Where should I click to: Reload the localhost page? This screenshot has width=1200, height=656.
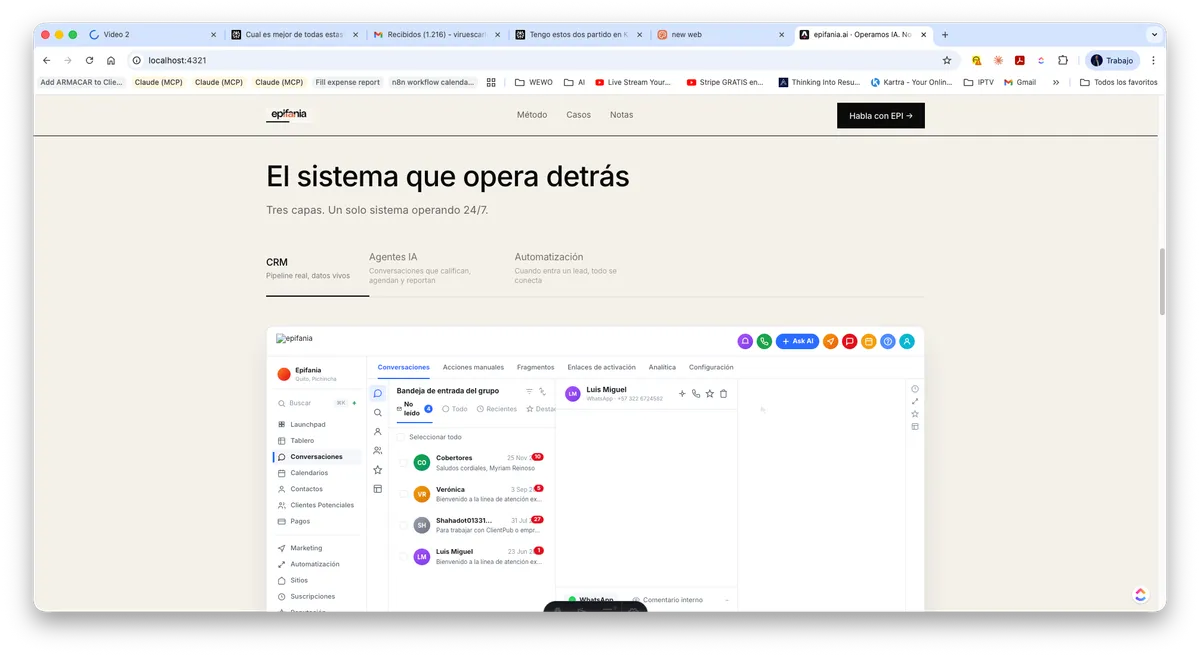click(x=89, y=60)
